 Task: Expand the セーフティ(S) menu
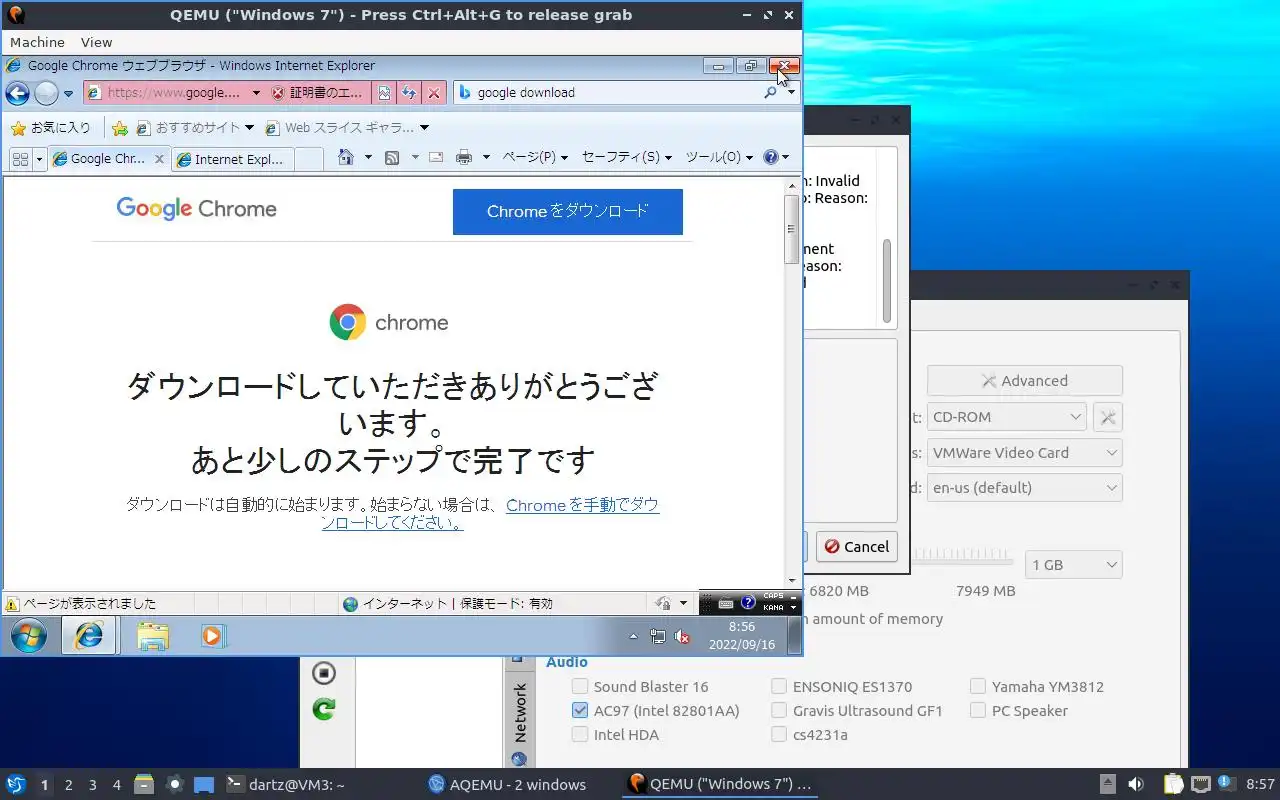click(627, 157)
